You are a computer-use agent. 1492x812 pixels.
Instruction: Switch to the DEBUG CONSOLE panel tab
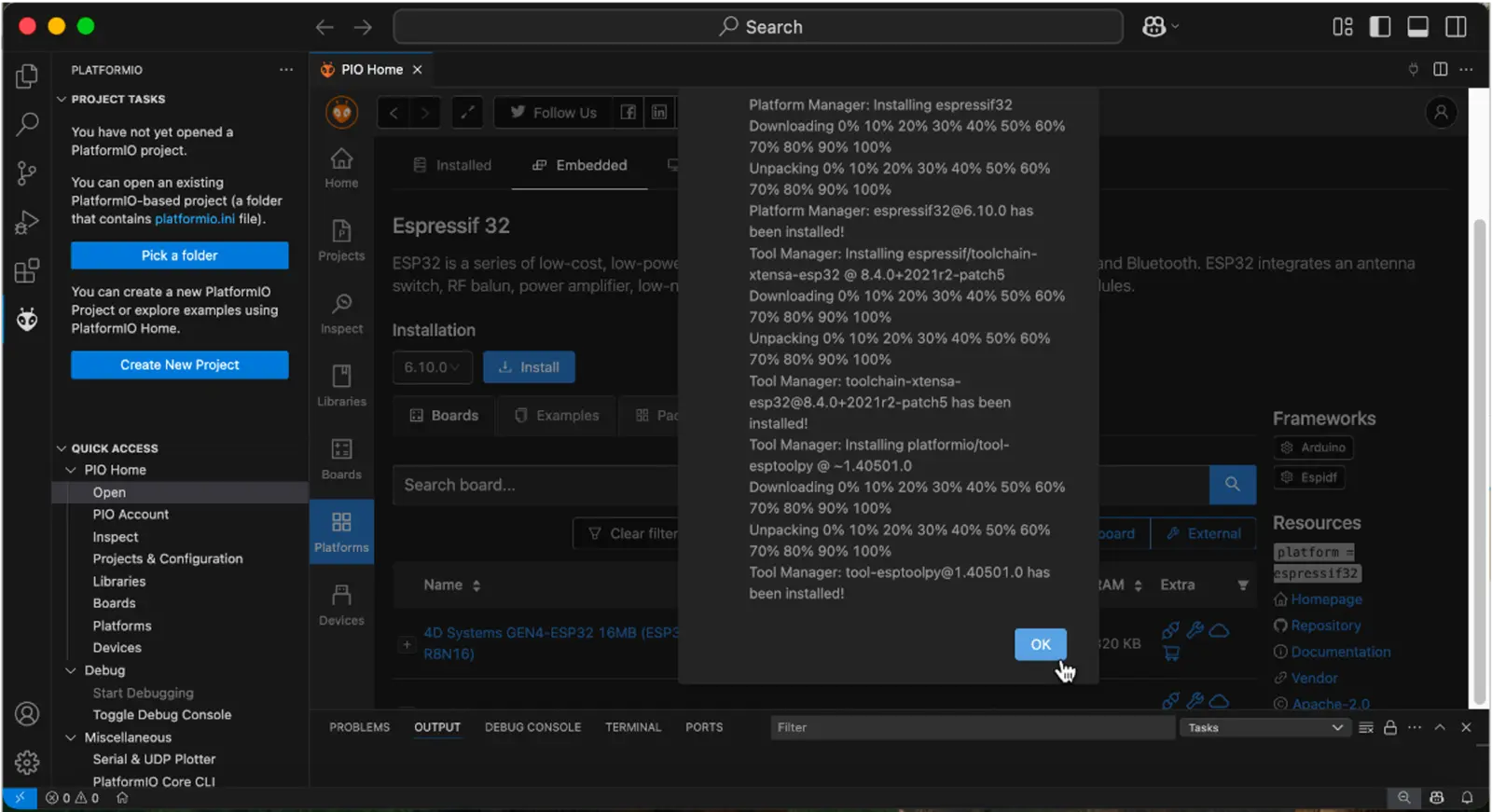[x=532, y=727]
